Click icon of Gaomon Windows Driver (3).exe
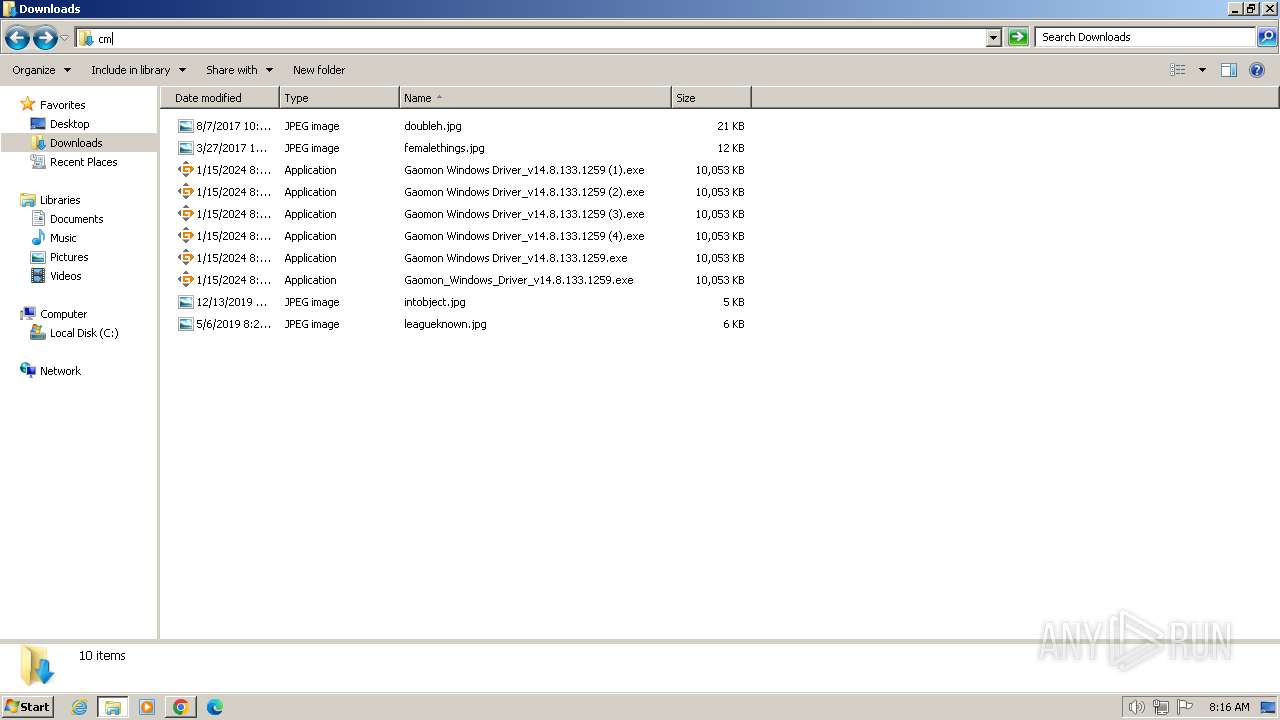 tap(185, 214)
